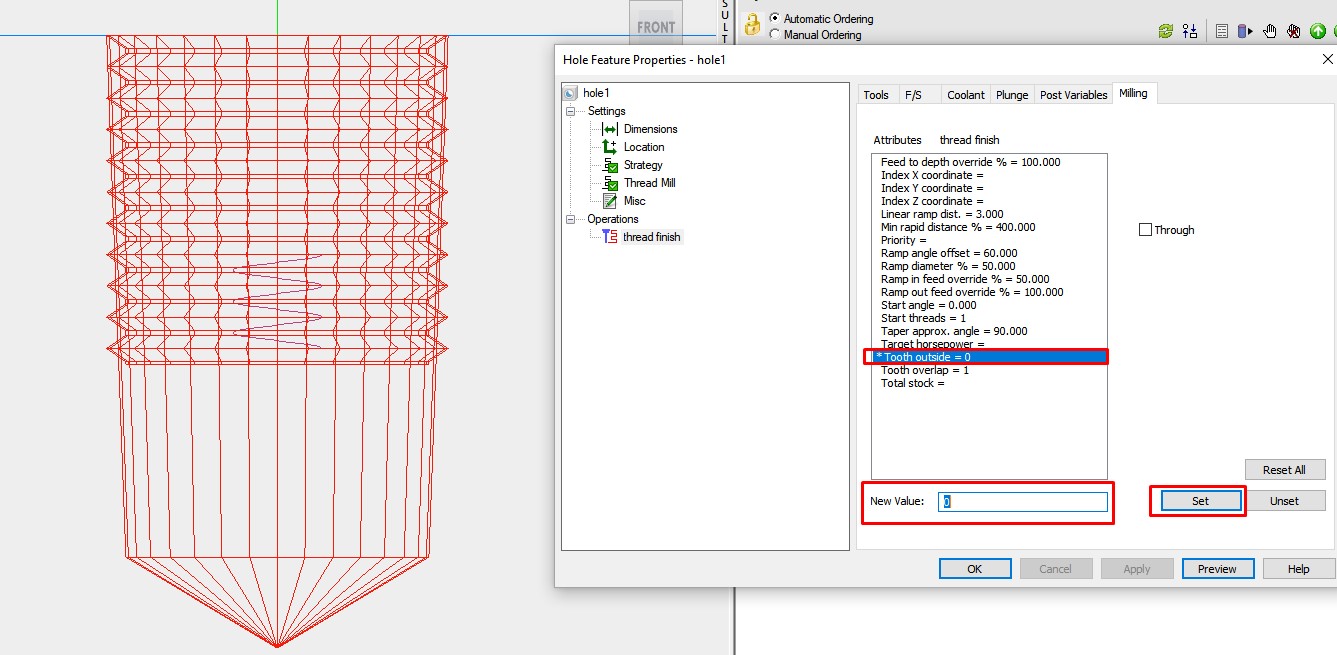Switch to the Post Variables tab
The width and height of the screenshot is (1337, 655).
1073,93
